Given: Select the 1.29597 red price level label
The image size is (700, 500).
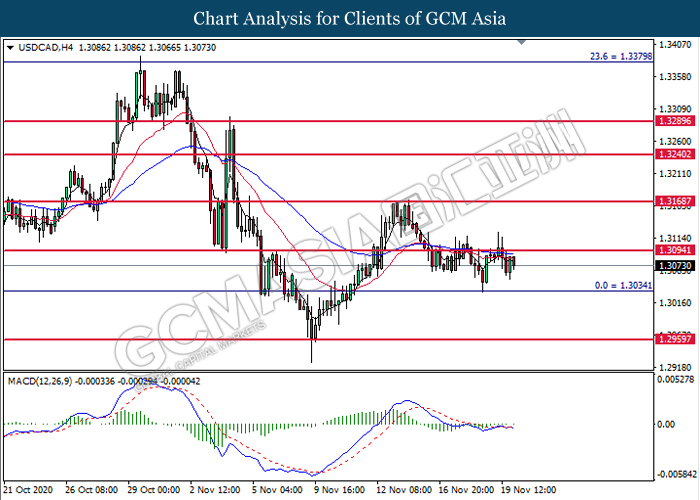Looking at the screenshot, I should click(674, 339).
